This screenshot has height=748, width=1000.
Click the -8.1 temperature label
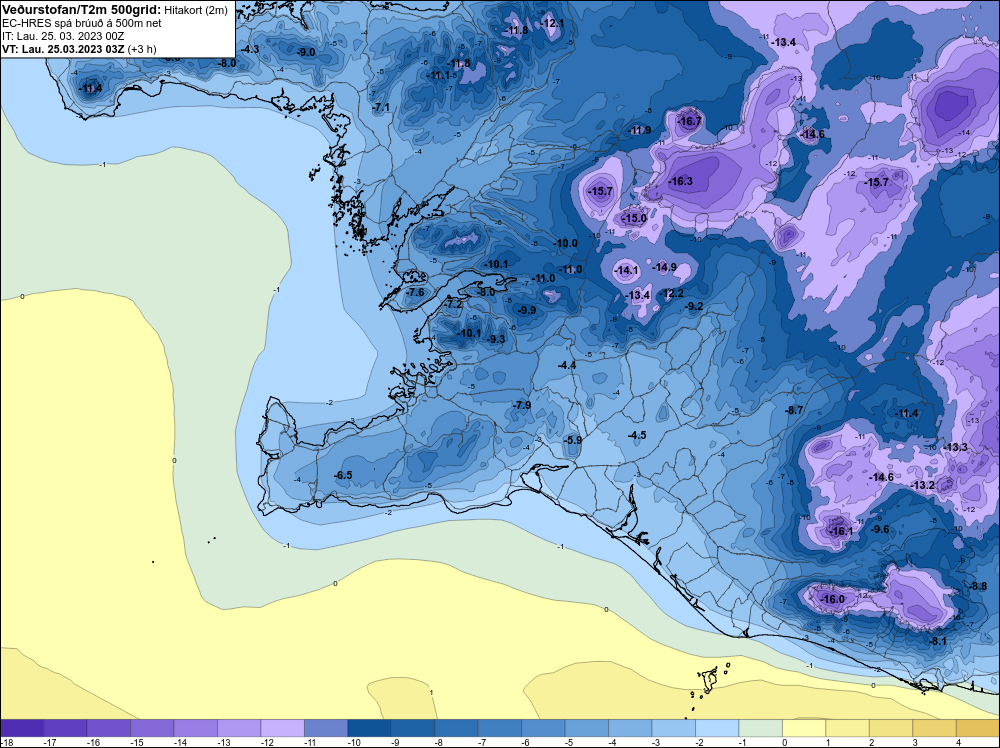pos(938,641)
